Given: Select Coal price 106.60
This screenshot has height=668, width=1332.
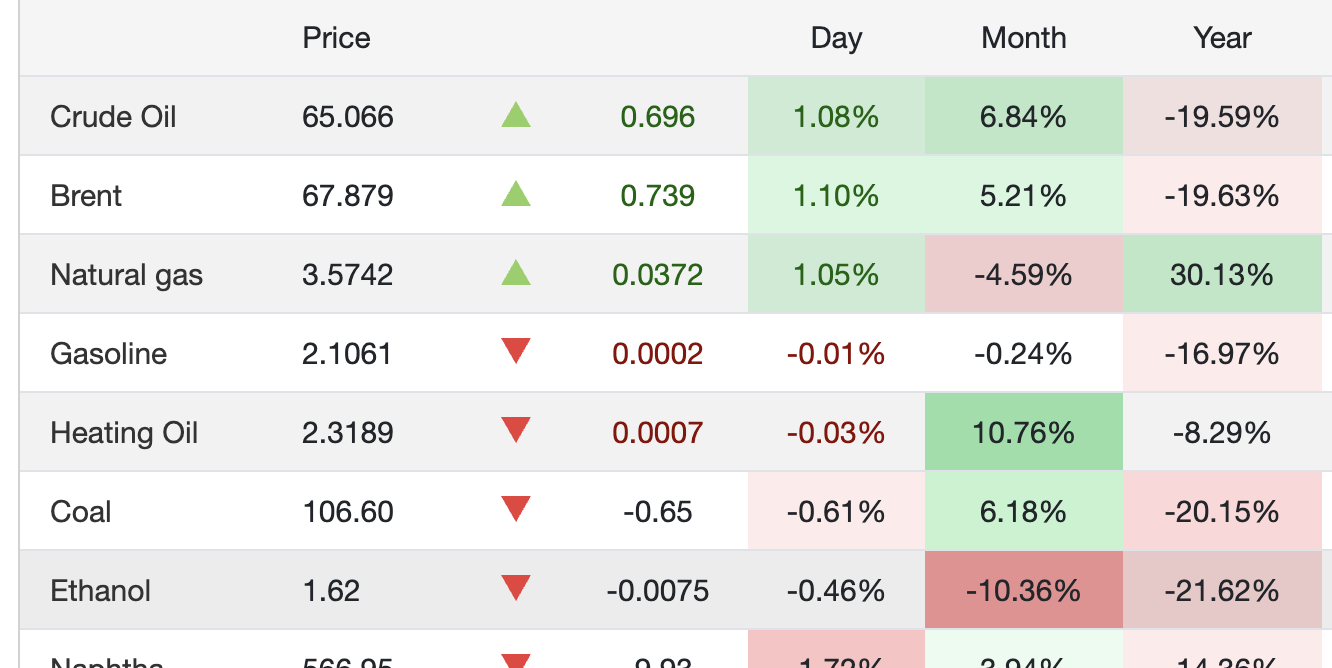Looking at the screenshot, I should 347,512.
